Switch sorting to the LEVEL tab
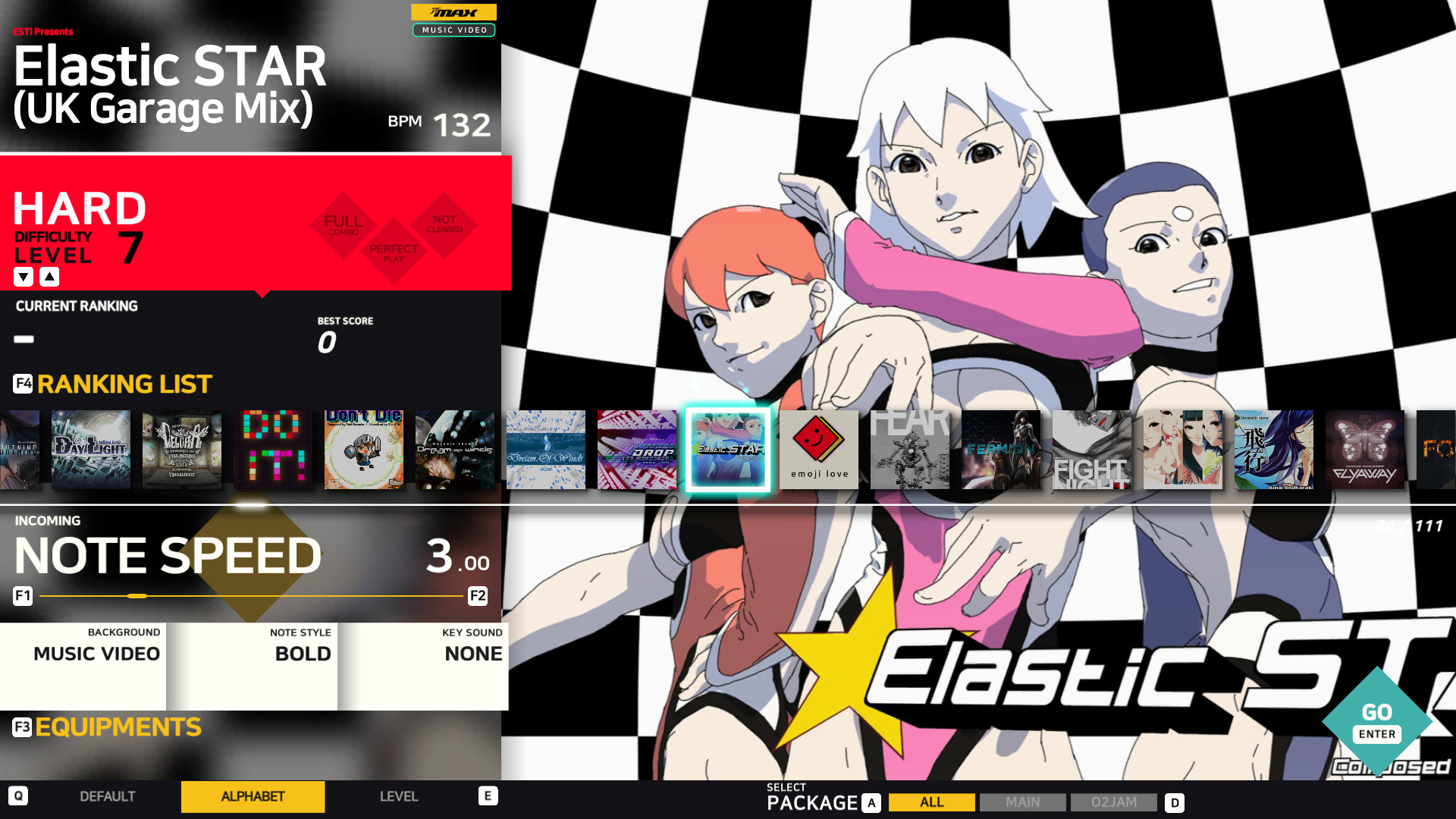 399,796
